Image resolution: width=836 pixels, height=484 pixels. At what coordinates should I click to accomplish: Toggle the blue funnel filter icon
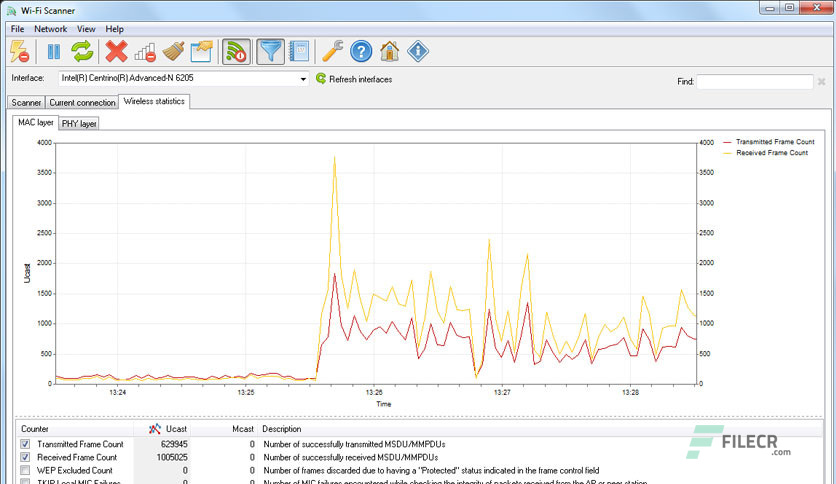pyautogui.click(x=270, y=52)
